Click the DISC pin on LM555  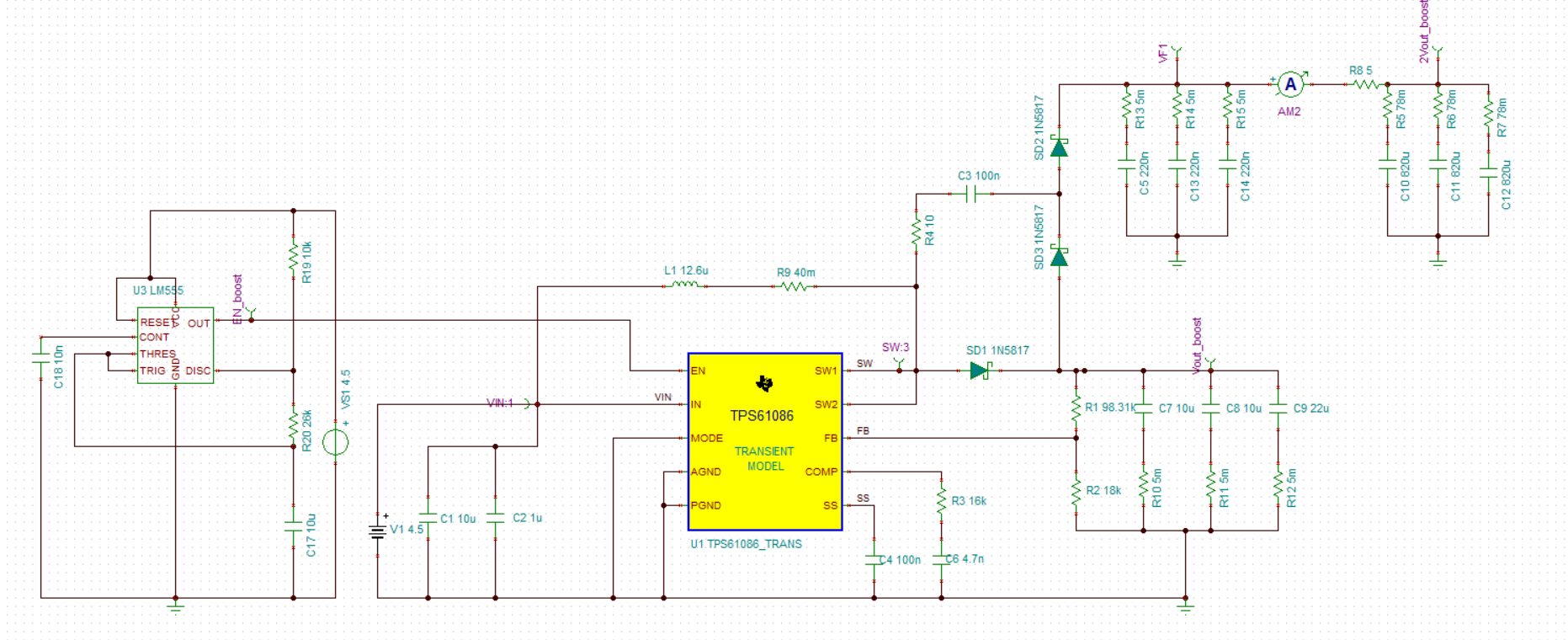coord(198,371)
